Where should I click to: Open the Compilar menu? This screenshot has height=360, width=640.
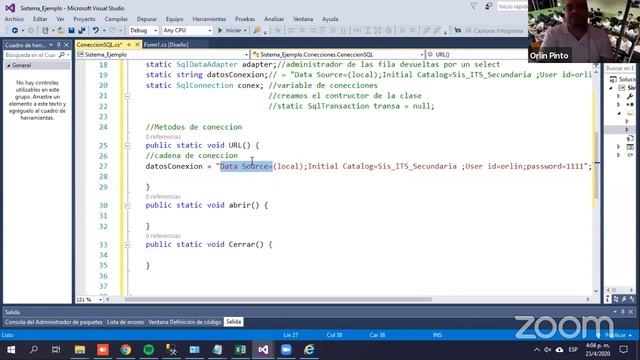116,19
